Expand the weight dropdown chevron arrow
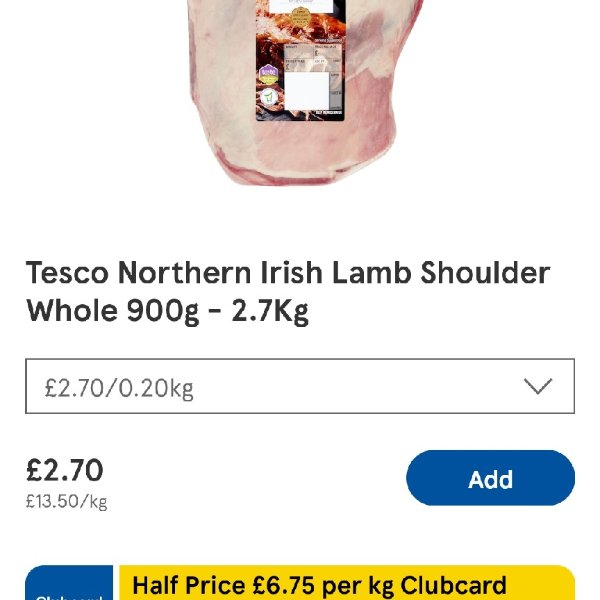The width and height of the screenshot is (600, 600). (x=538, y=386)
